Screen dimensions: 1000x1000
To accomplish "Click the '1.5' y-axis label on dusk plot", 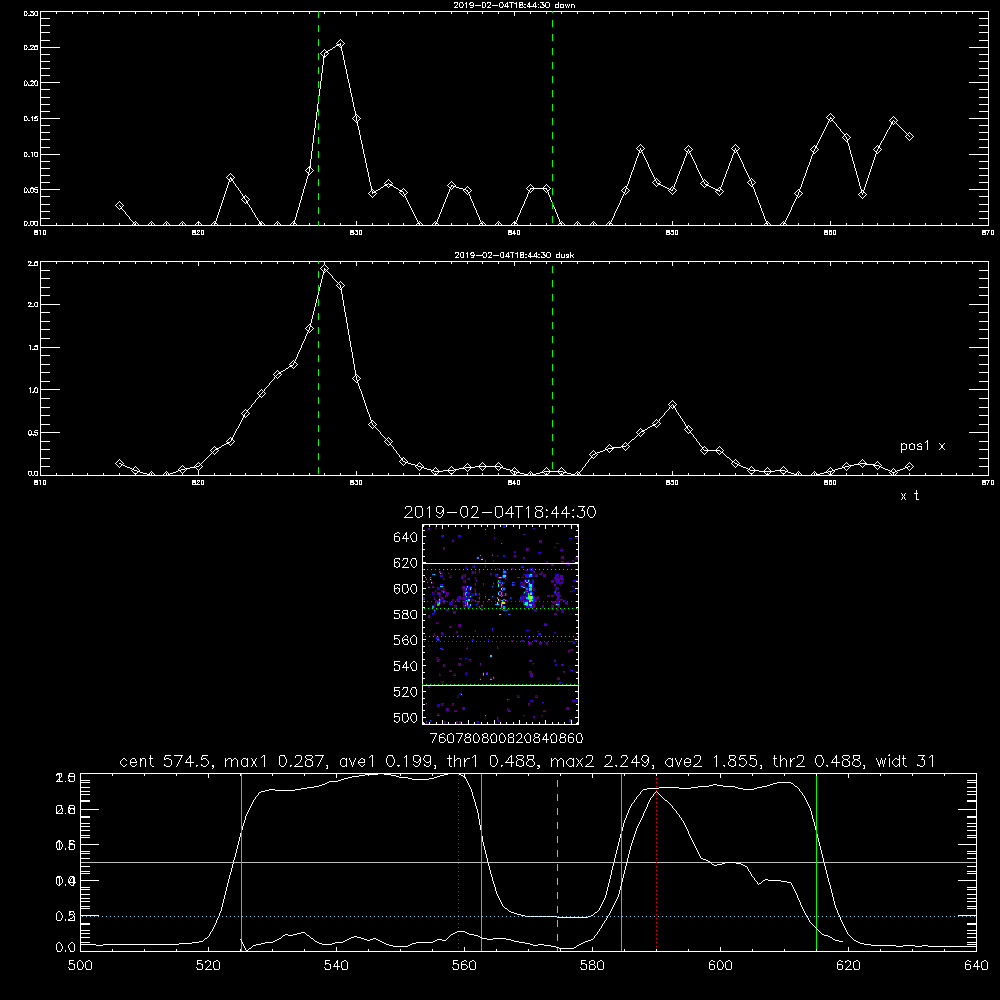I will 33,348.
